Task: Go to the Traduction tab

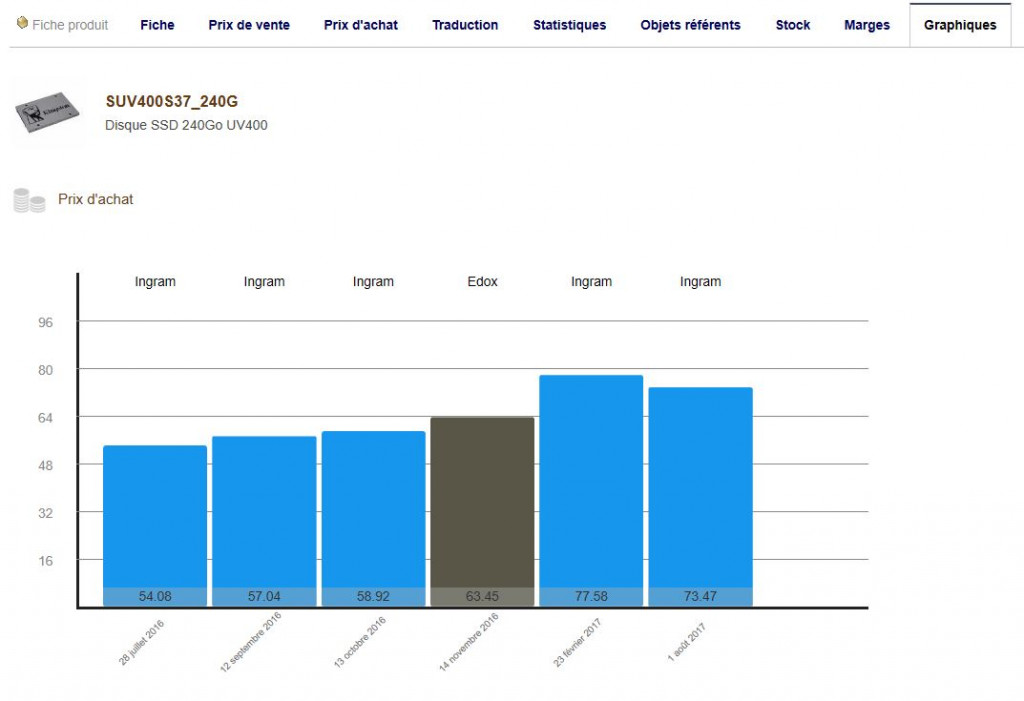Action: pos(465,25)
